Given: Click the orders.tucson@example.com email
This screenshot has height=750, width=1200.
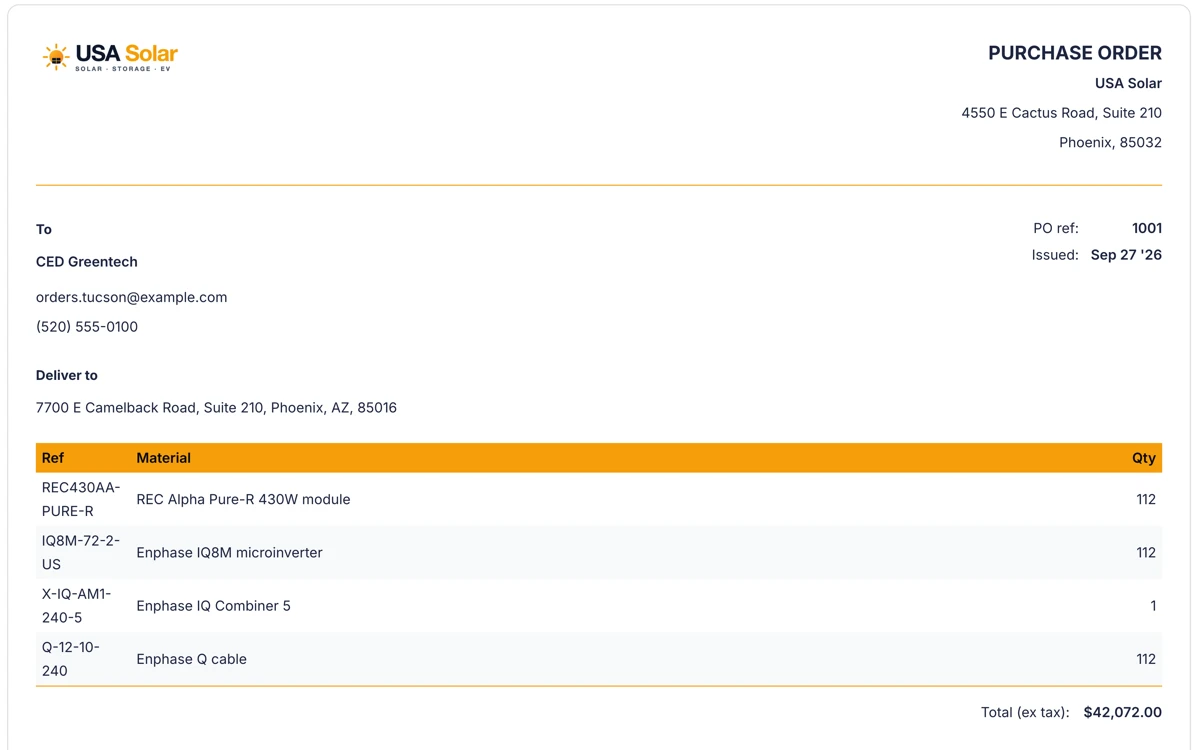Looking at the screenshot, I should (x=132, y=297).
